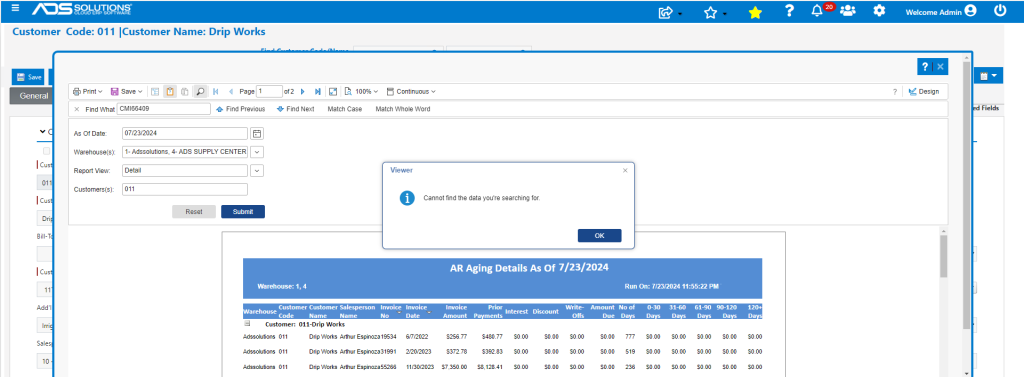The width and height of the screenshot is (1024, 377).
Task: Open the notifications bell icon
Action: point(817,11)
